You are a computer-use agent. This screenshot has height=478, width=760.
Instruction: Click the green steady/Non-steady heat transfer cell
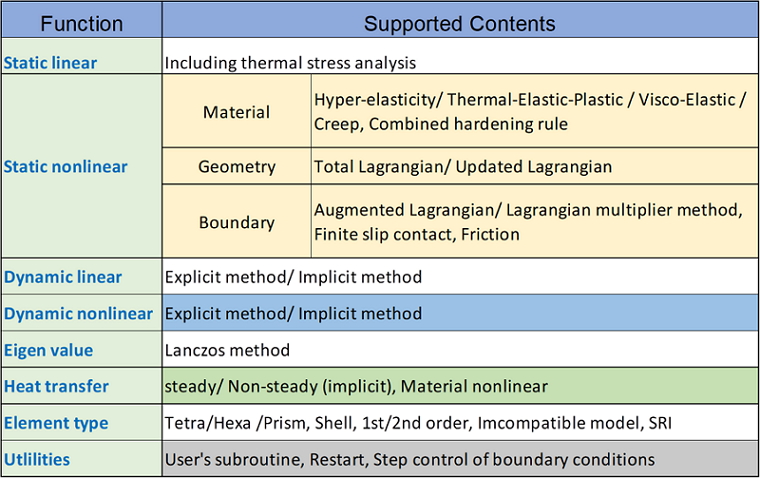coord(460,386)
